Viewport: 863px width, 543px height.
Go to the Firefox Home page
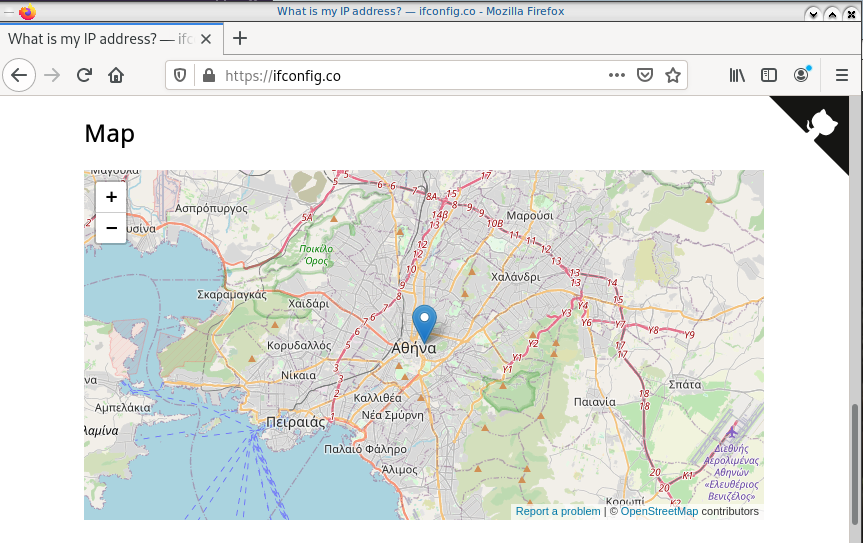(x=116, y=75)
